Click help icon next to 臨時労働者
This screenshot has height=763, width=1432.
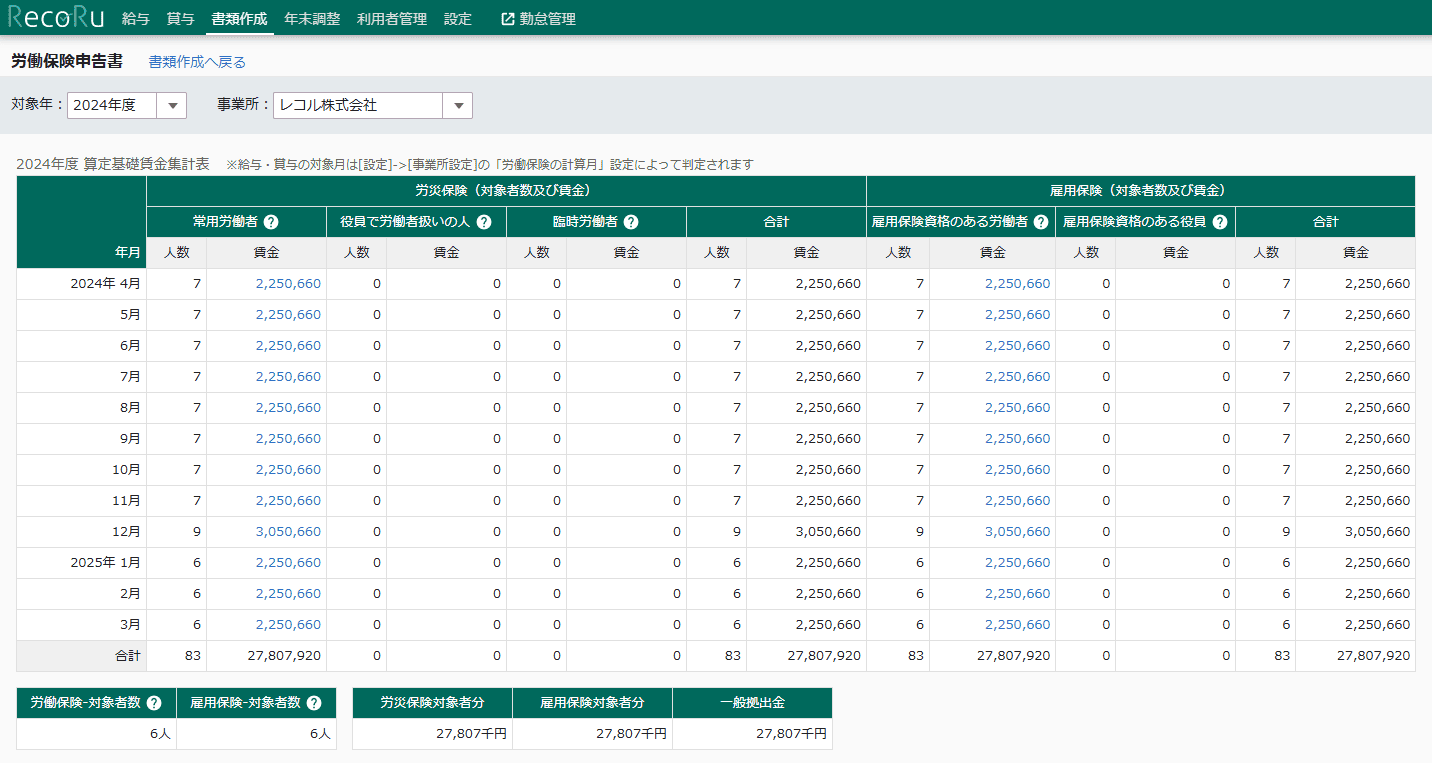(631, 223)
